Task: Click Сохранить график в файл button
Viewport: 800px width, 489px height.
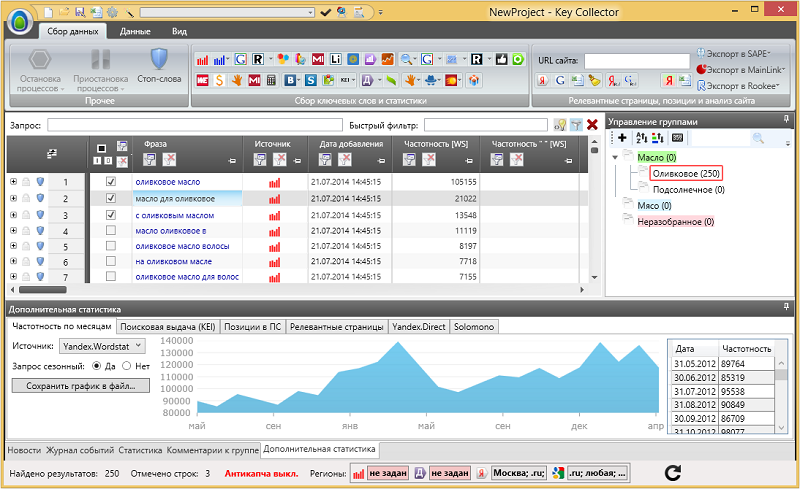Action: click(x=80, y=385)
